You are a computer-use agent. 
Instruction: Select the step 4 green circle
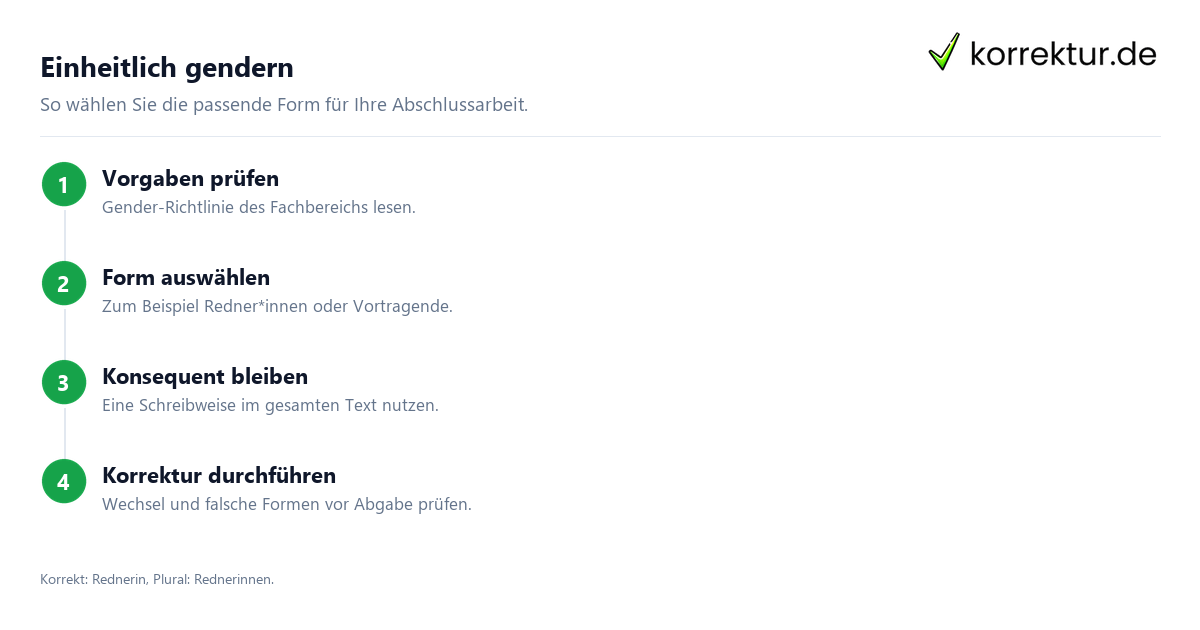pos(64,481)
